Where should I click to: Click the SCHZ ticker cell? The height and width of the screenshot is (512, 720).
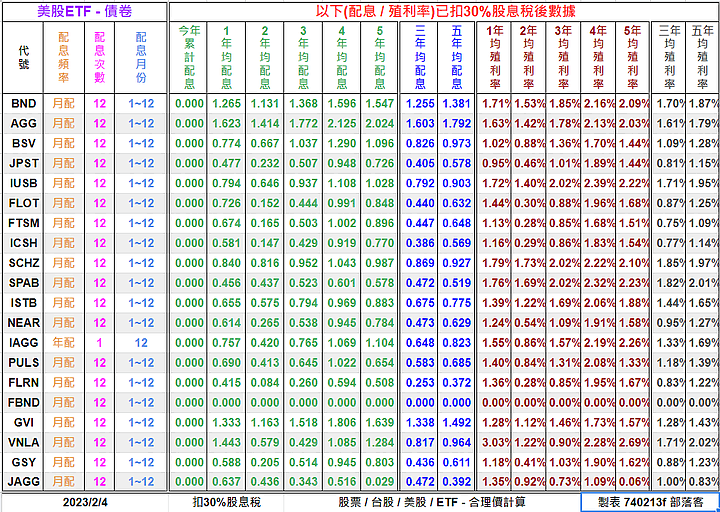tap(23, 263)
